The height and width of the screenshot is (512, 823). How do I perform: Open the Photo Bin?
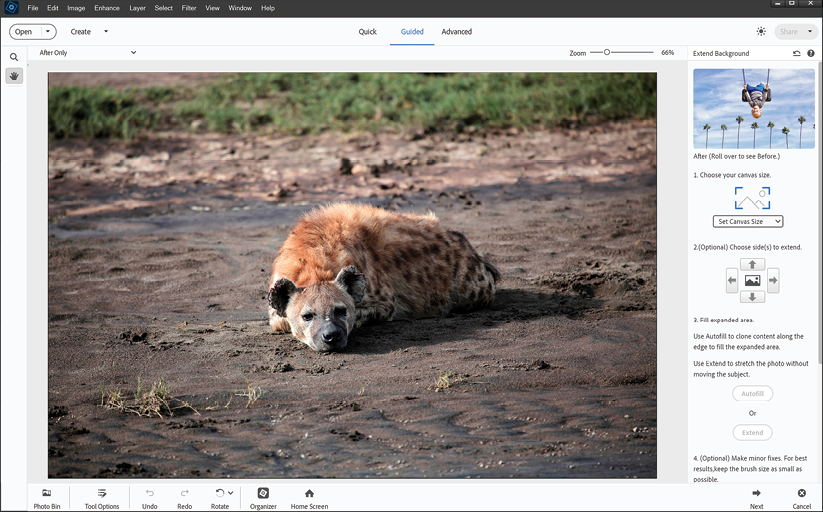coord(47,499)
